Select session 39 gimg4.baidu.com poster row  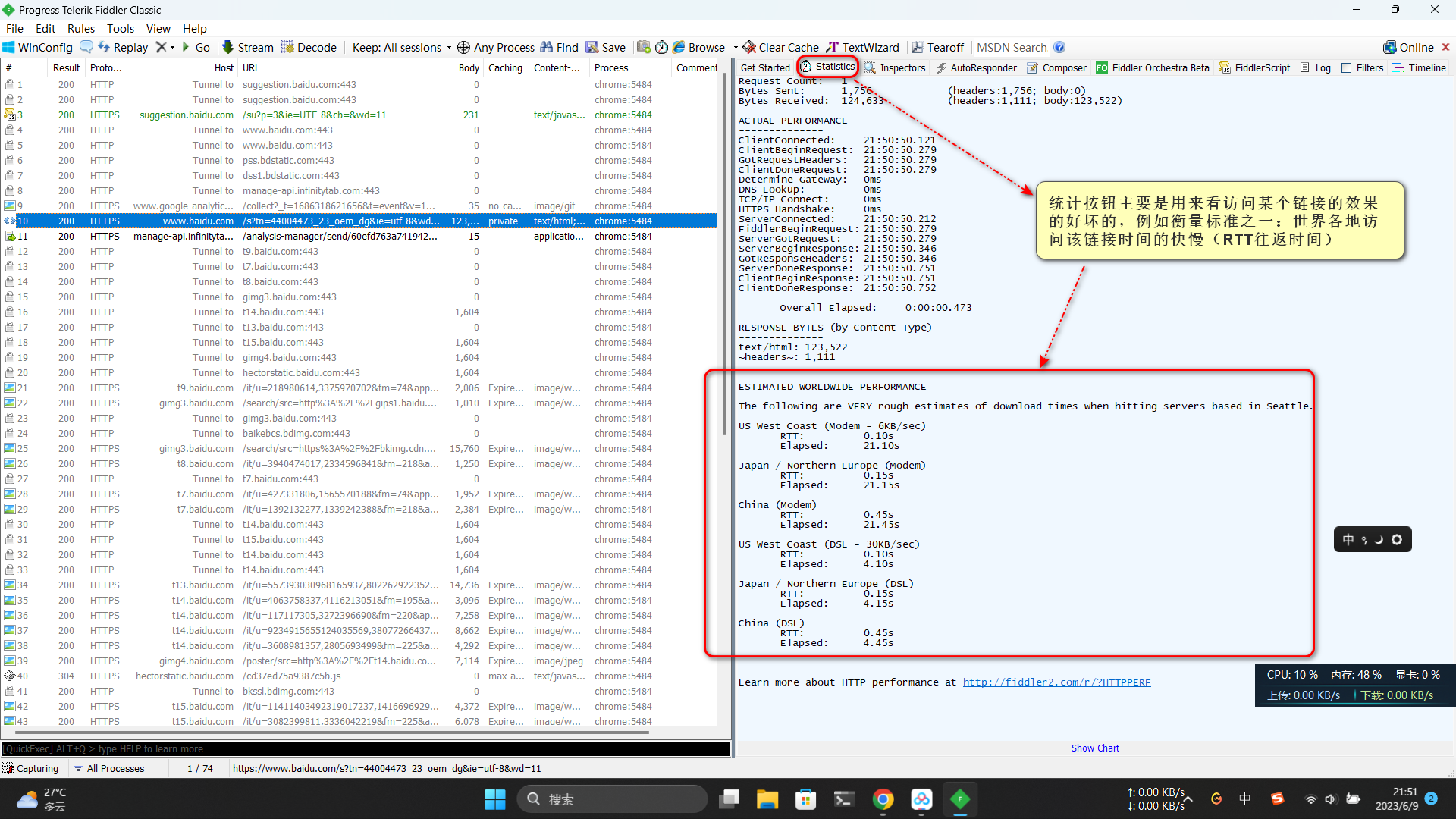[x=359, y=661]
